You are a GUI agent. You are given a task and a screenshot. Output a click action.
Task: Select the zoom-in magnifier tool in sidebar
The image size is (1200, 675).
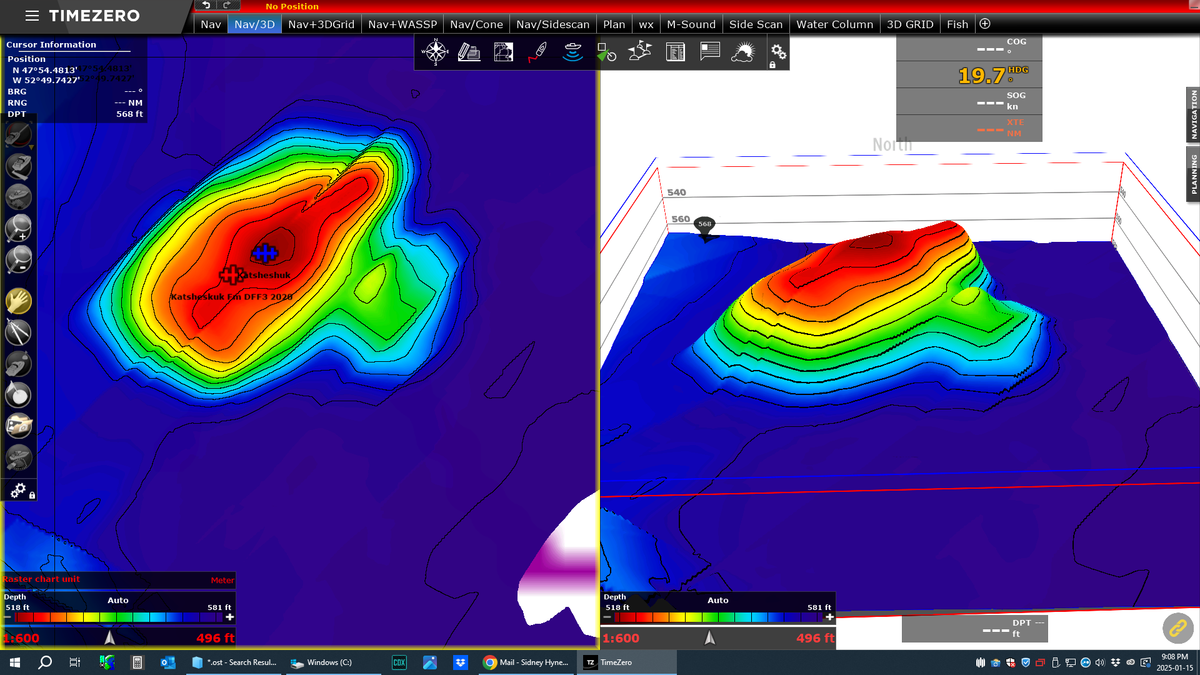(x=18, y=228)
